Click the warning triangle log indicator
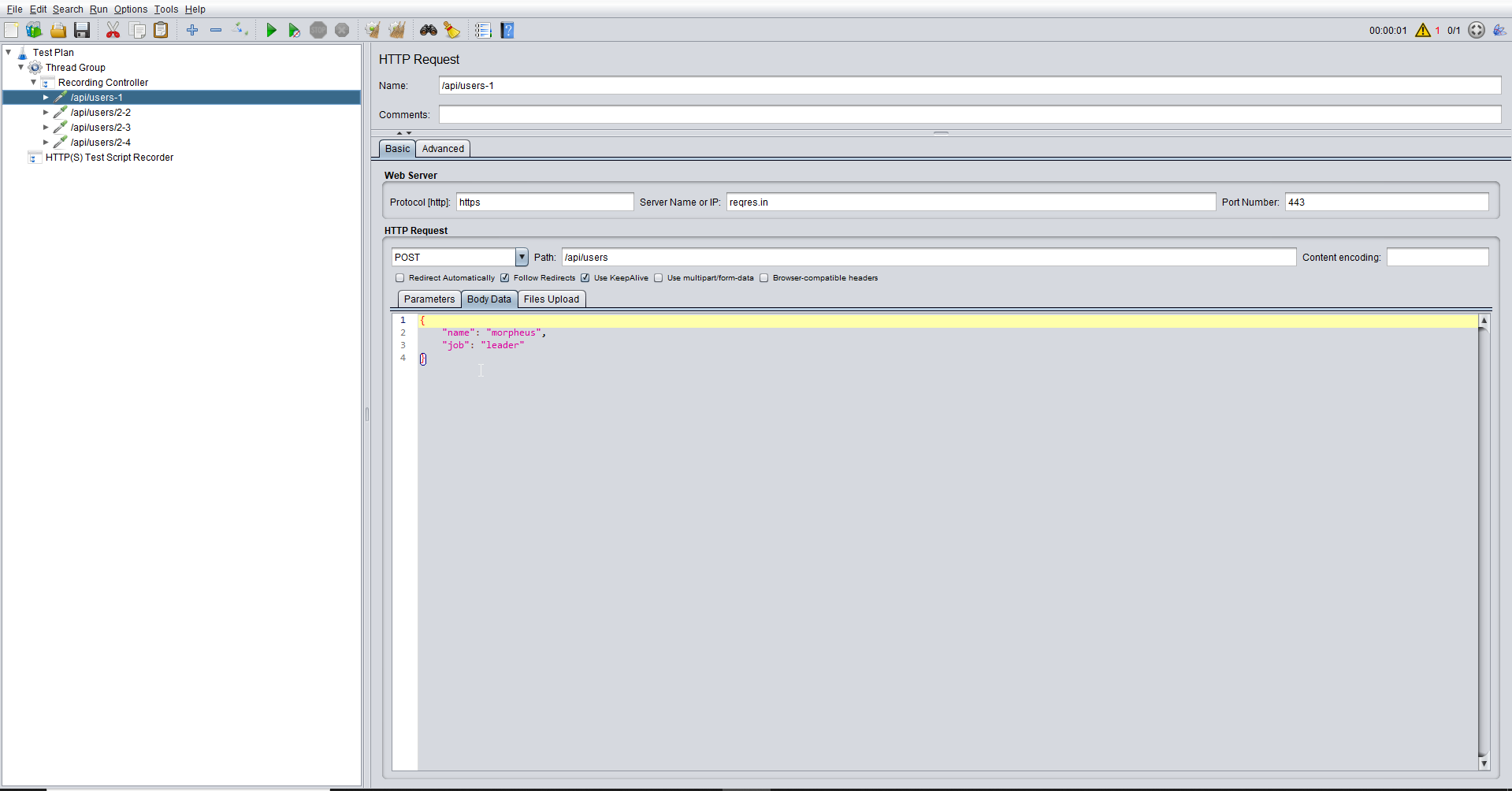Image resolution: width=1512 pixels, height=791 pixels. point(1422,30)
